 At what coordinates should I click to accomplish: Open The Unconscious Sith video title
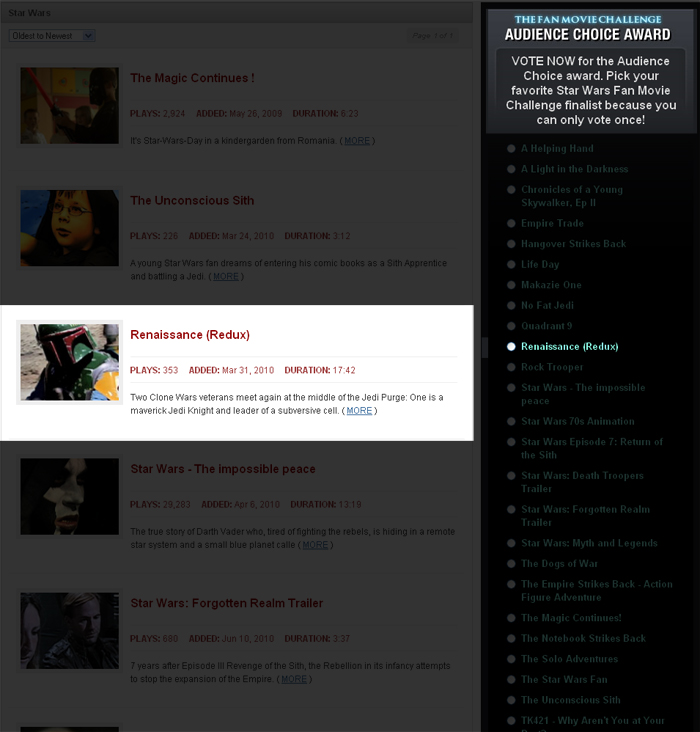[192, 200]
